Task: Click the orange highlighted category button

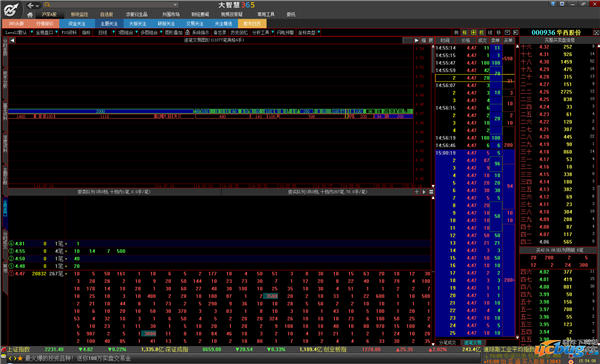Action: 252,23
